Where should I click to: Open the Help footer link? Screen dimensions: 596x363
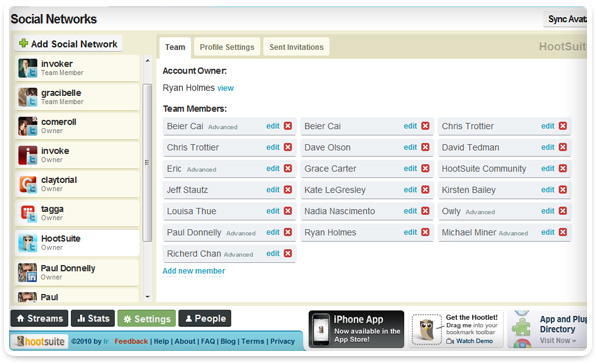161,341
